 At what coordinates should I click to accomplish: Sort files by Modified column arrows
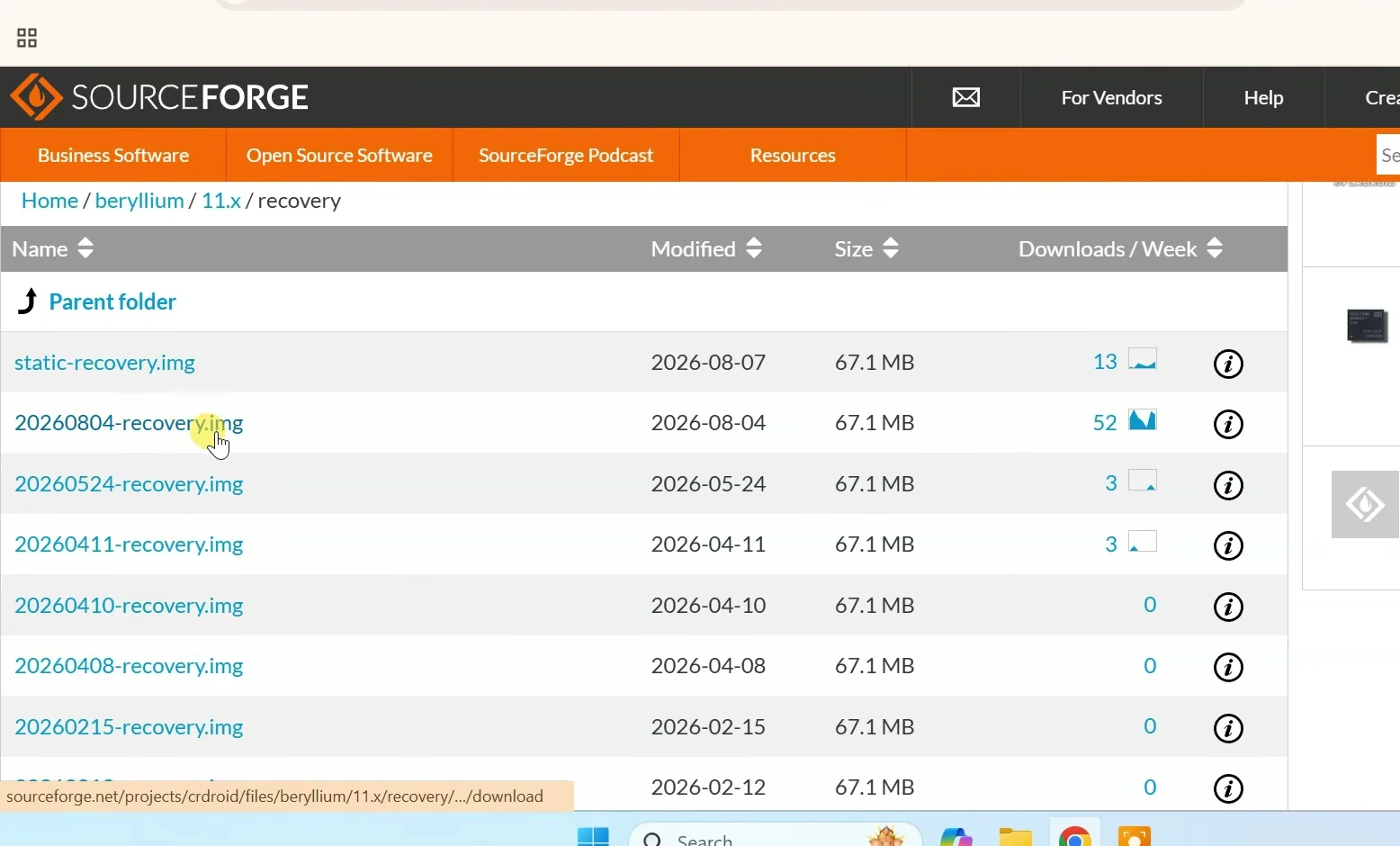tap(754, 248)
